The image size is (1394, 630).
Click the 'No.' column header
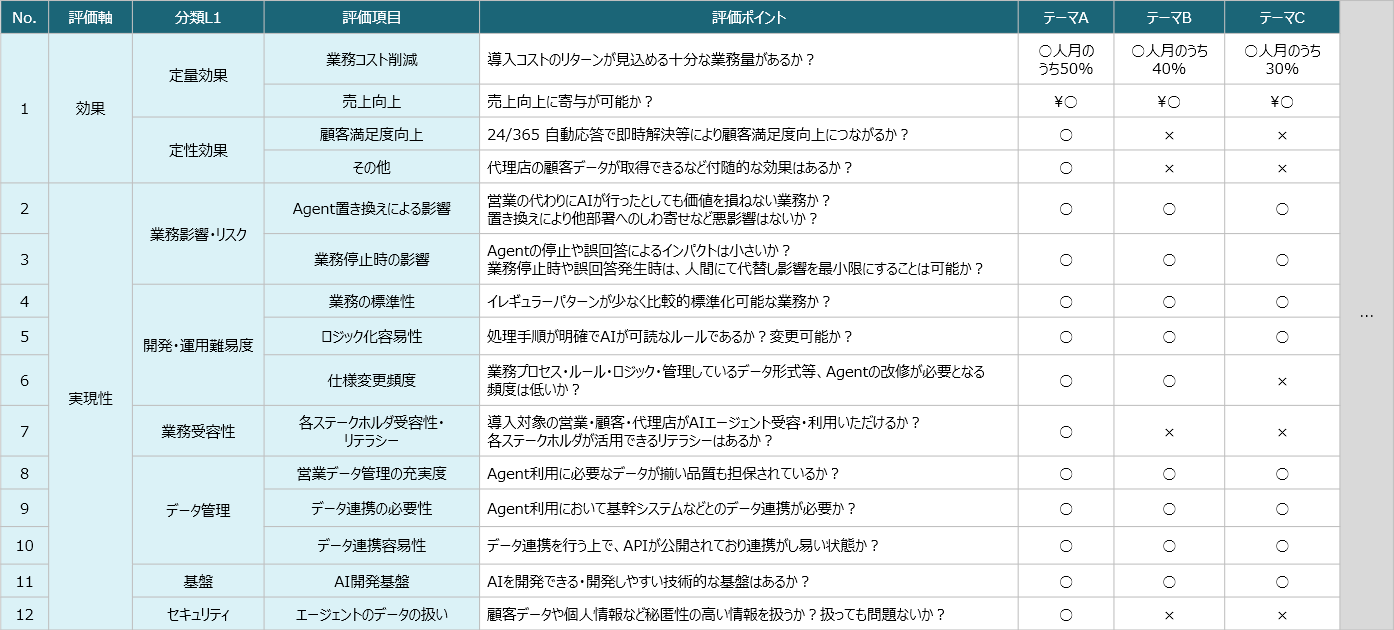click(x=24, y=17)
